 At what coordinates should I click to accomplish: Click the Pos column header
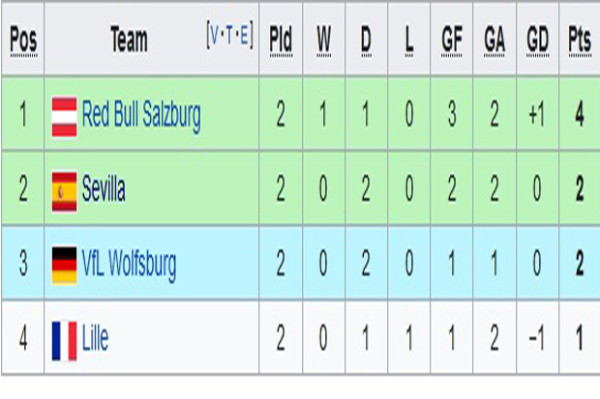(x=23, y=41)
